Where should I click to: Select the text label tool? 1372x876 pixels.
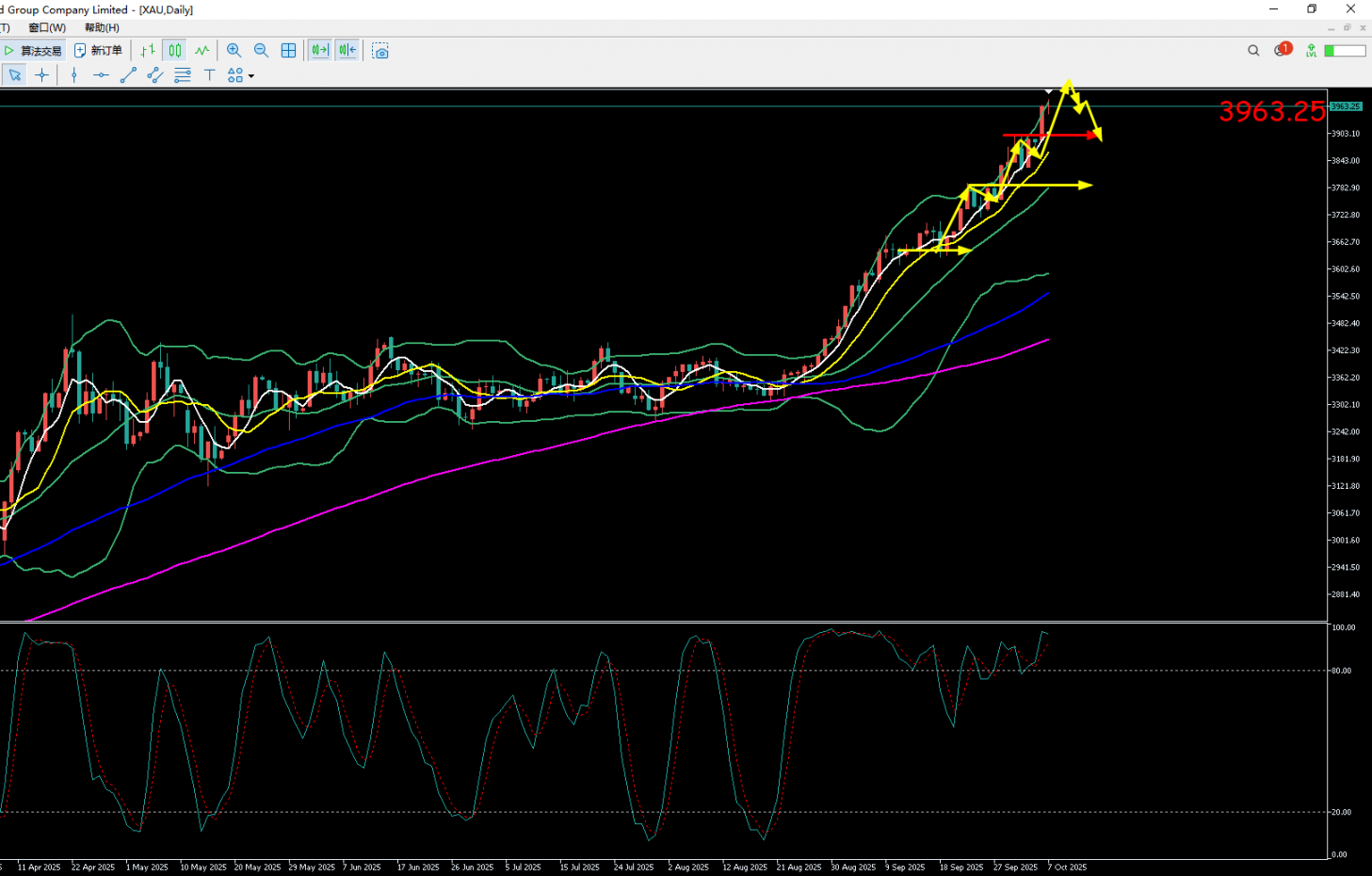[x=209, y=75]
